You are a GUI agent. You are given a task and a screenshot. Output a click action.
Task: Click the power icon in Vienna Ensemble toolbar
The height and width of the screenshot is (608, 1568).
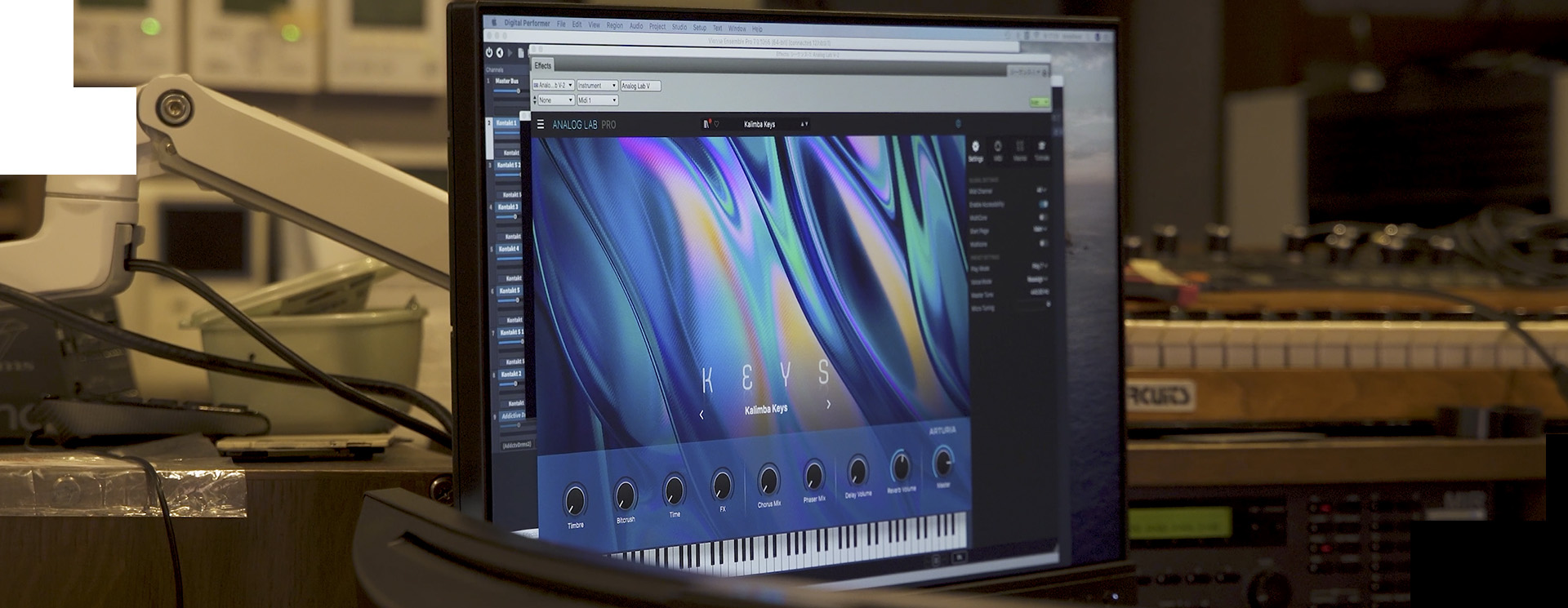(489, 52)
